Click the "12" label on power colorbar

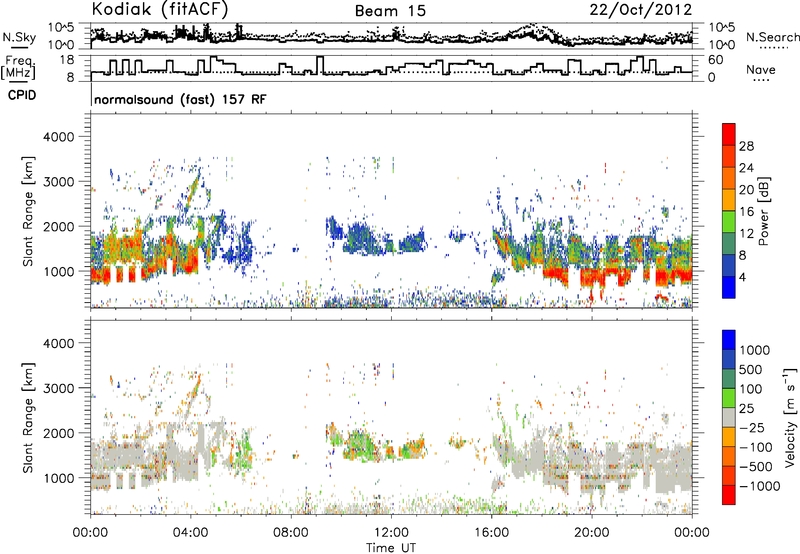click(x=746, y=234)
